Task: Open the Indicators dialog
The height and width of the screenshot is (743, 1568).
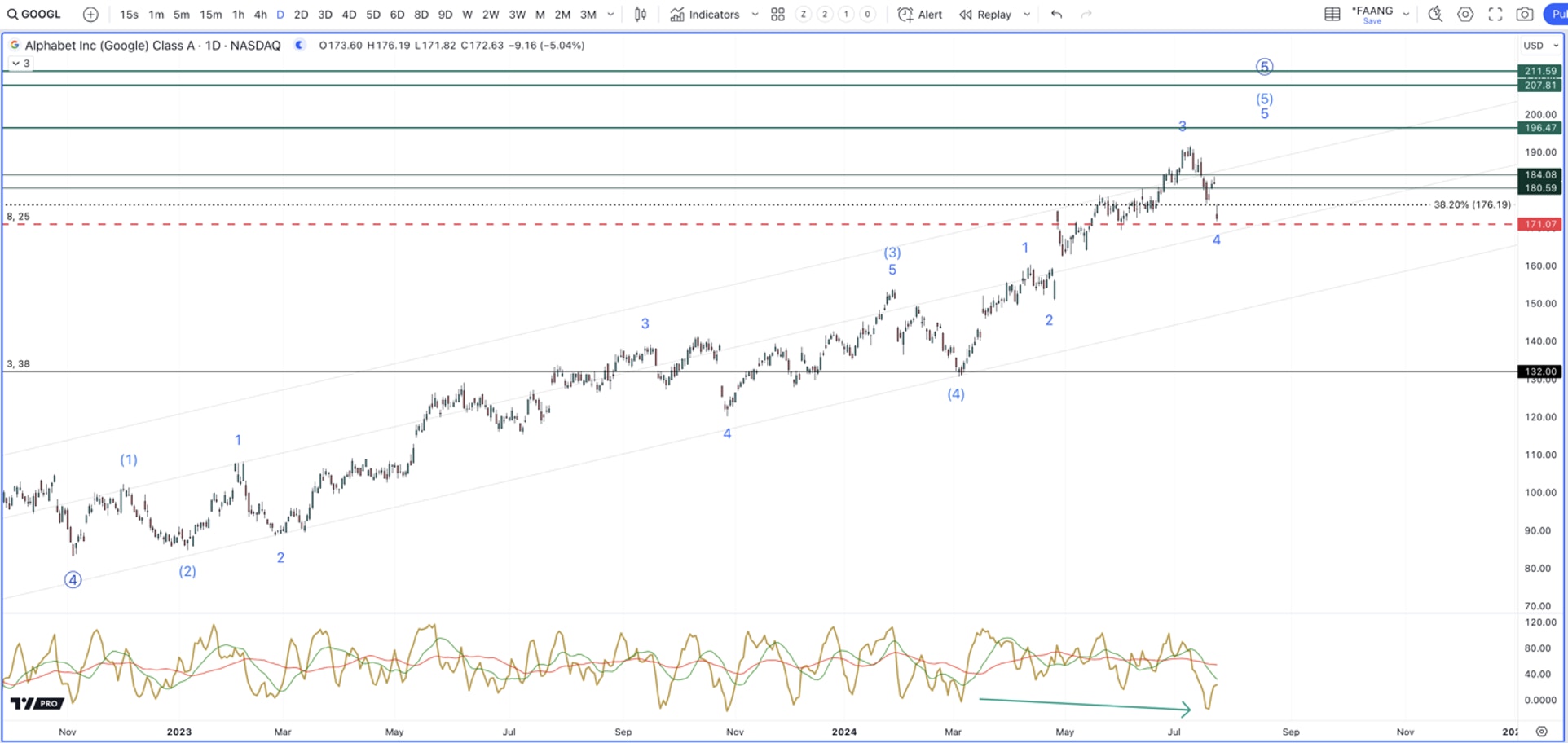Action: [705, 14]
